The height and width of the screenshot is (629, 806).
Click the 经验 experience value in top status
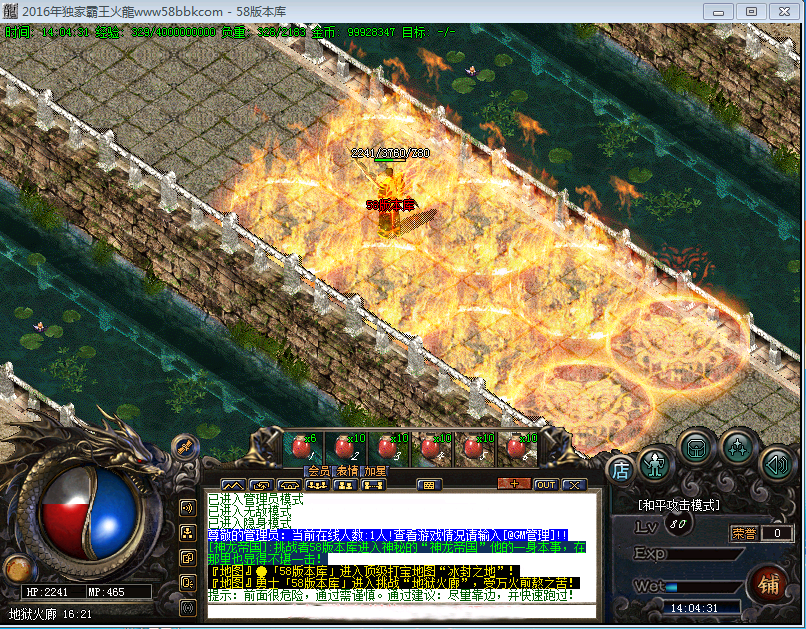click(x=155, y=32)
